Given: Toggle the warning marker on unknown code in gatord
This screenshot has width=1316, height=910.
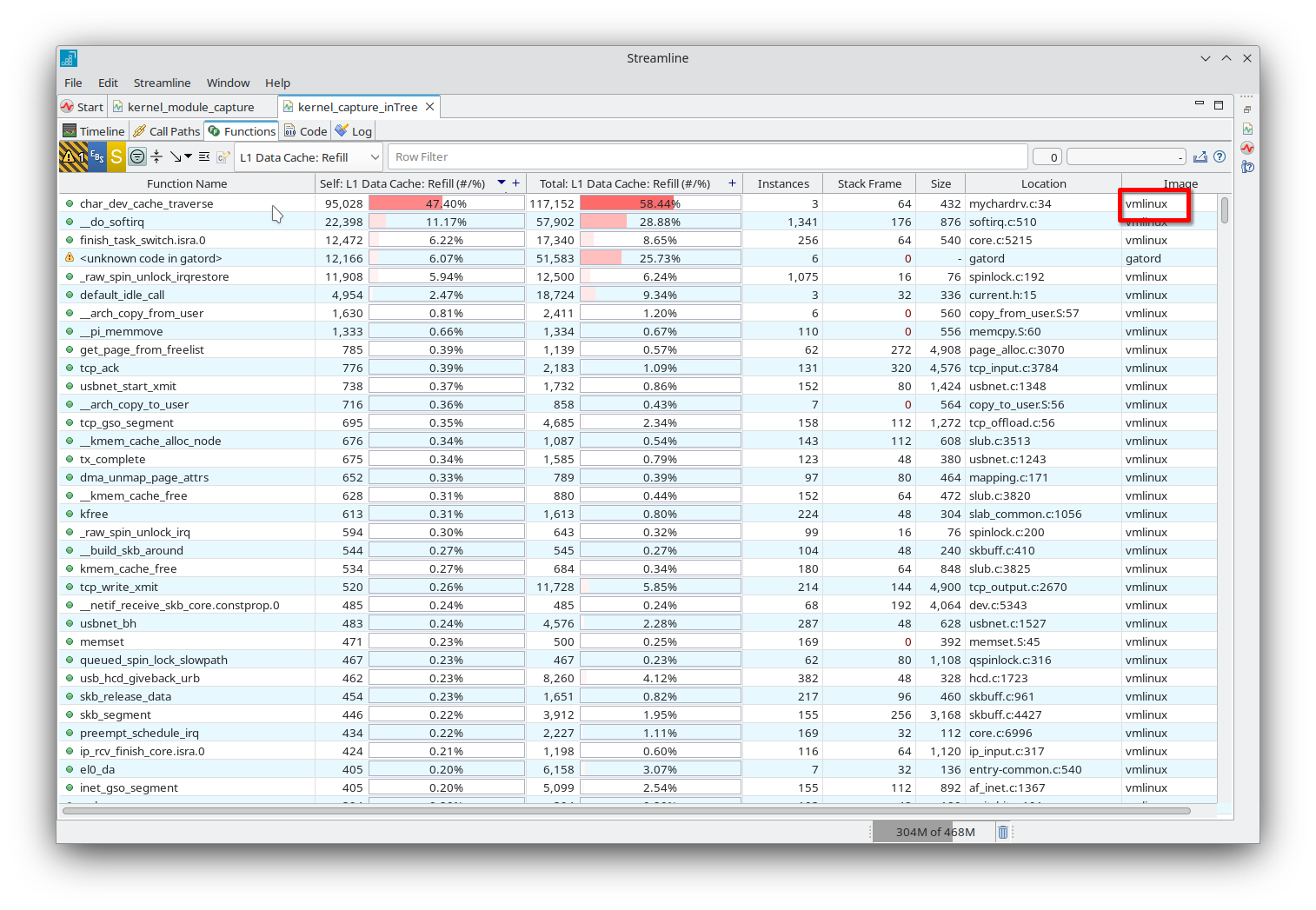Looking at the screenshot, I should 70,257.
